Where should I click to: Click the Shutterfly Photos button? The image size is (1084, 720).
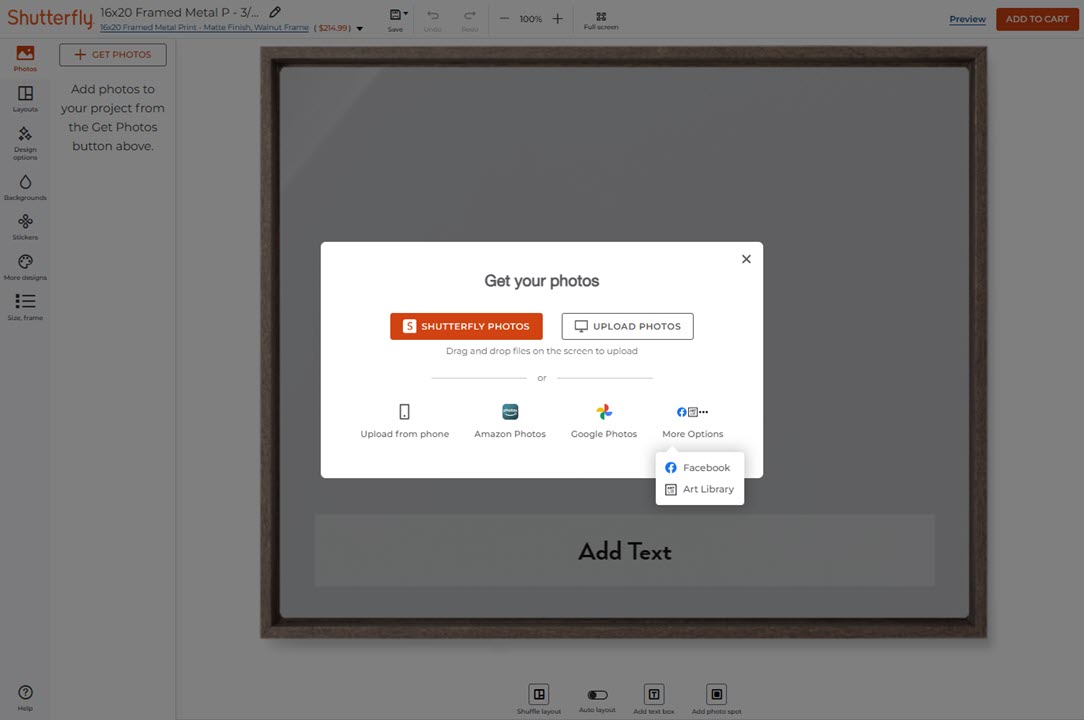466,326
